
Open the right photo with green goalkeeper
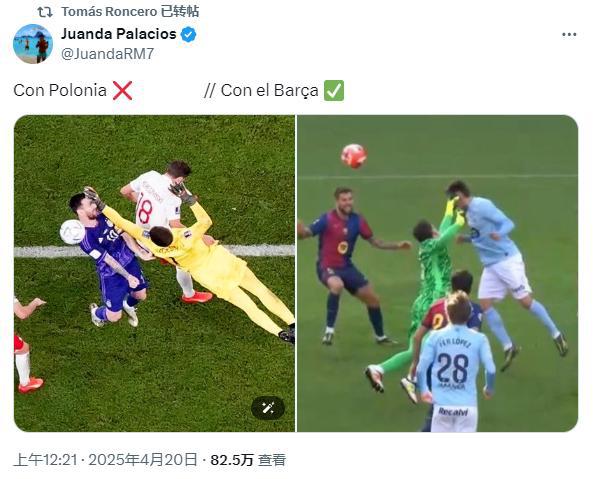[438, 273]
